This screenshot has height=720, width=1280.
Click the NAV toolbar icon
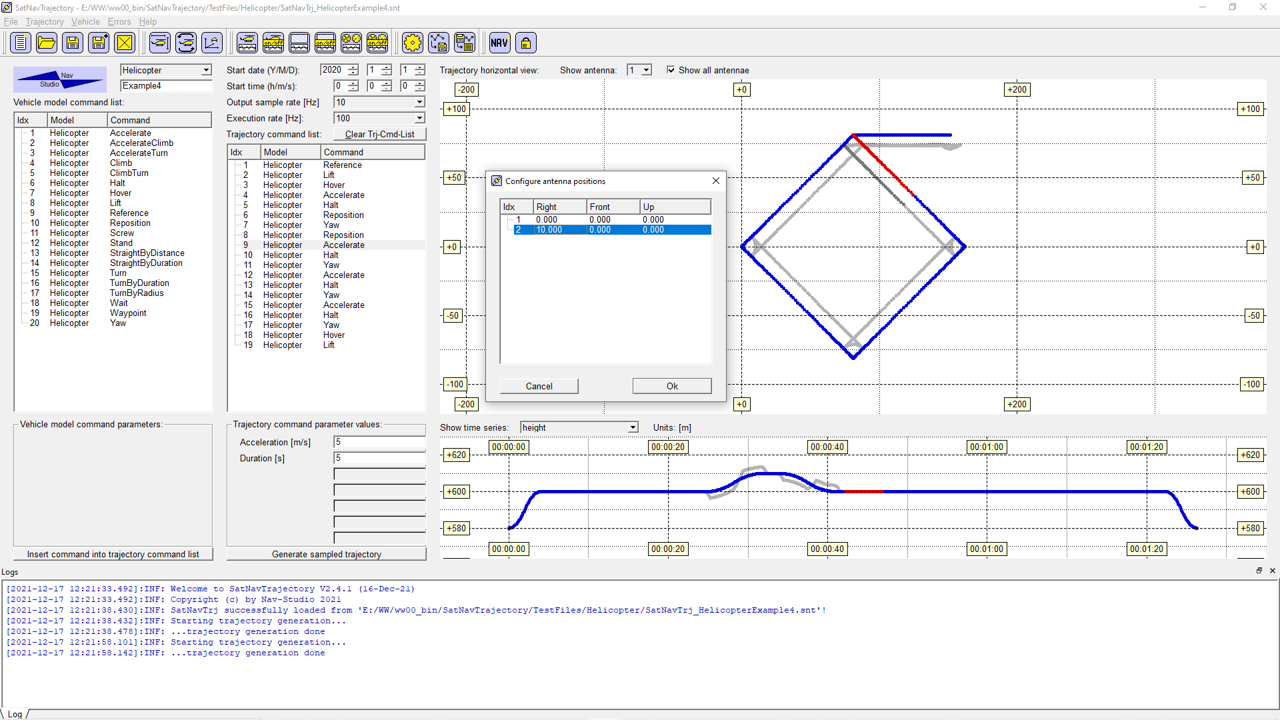(x=499, y=42)
